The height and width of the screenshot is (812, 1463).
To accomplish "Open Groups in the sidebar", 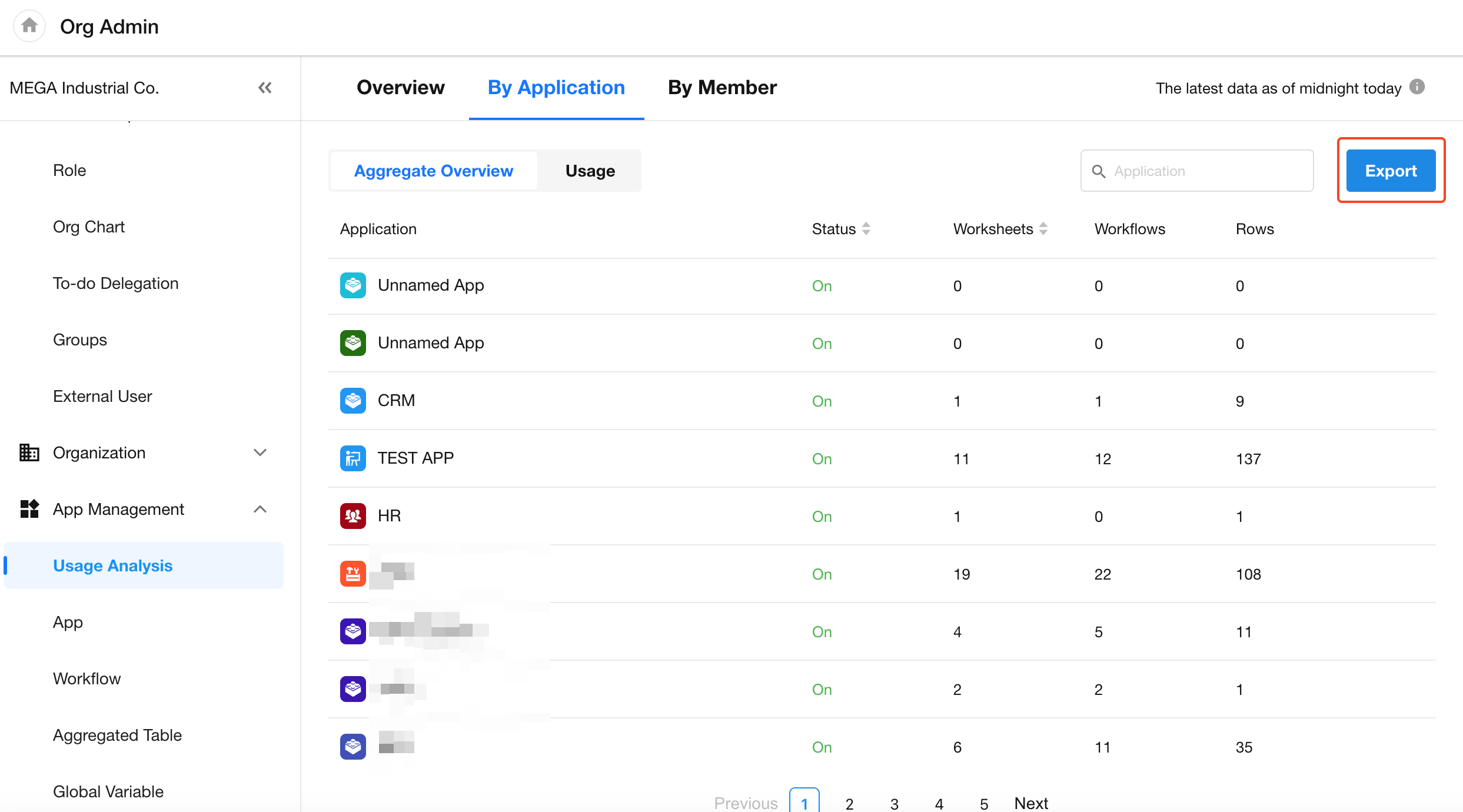I will (x=80, y=340).
